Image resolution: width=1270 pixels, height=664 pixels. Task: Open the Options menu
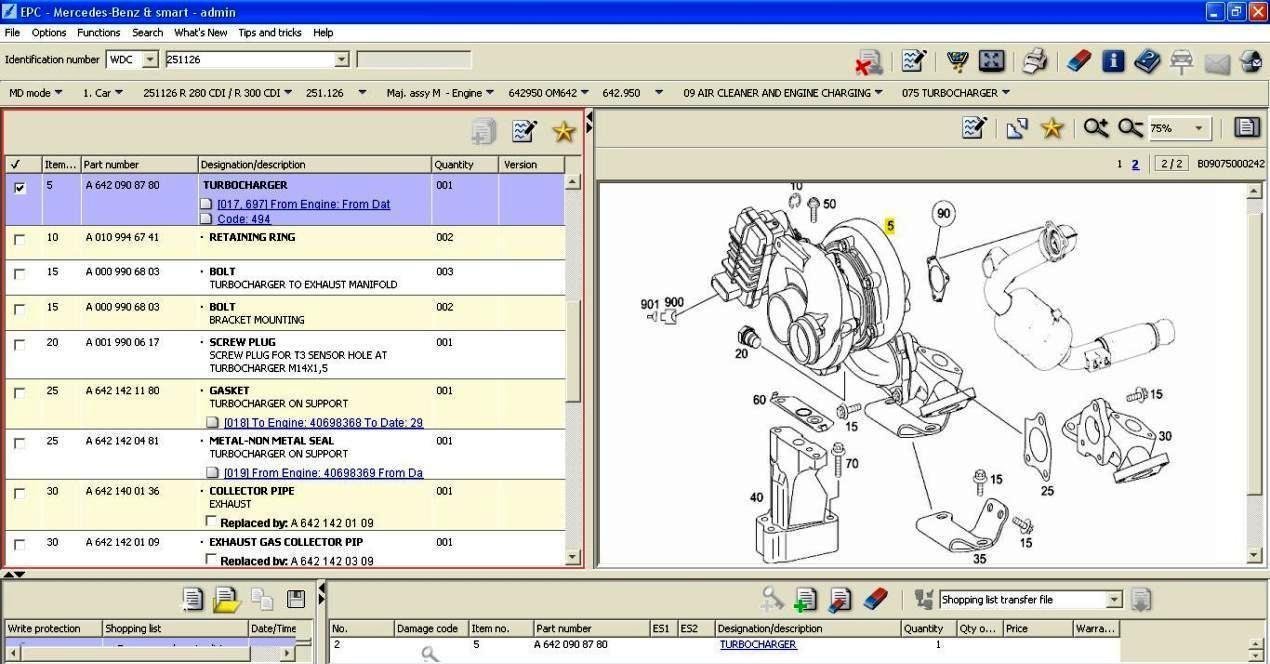(x=48, y=32)
